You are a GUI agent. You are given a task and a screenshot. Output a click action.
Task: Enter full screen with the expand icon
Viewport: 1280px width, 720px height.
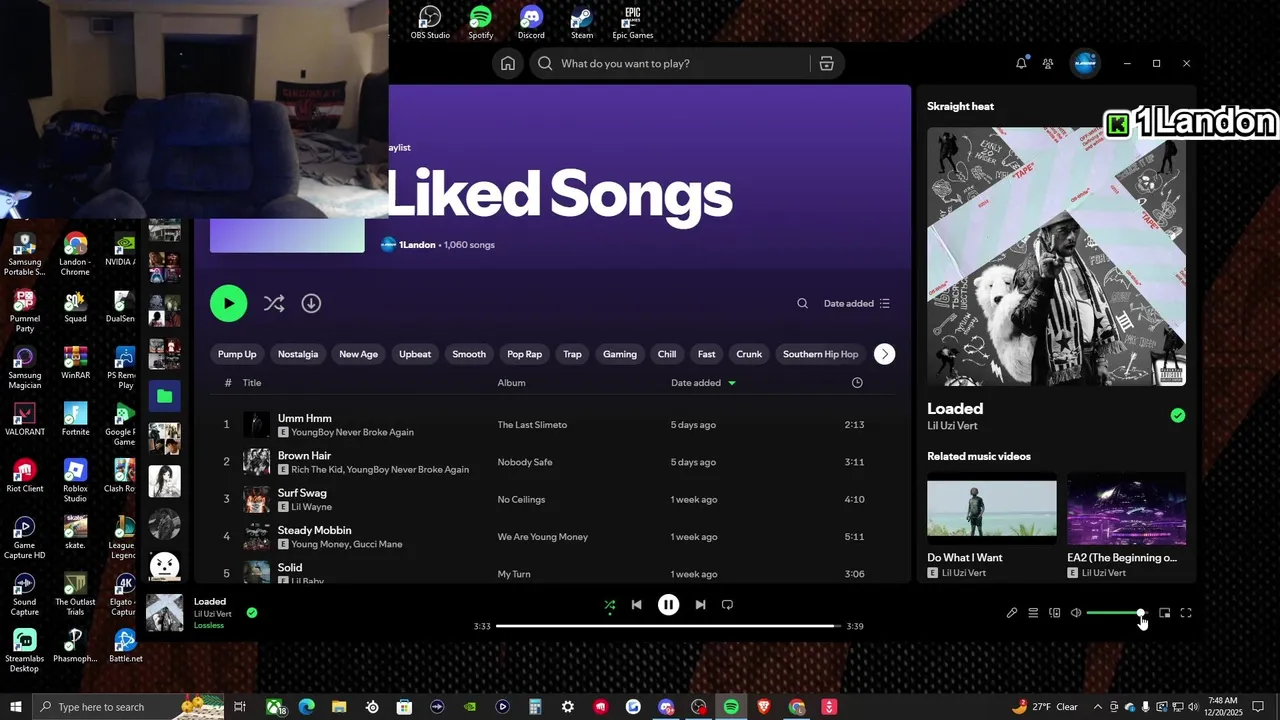tap(1186, 613)
